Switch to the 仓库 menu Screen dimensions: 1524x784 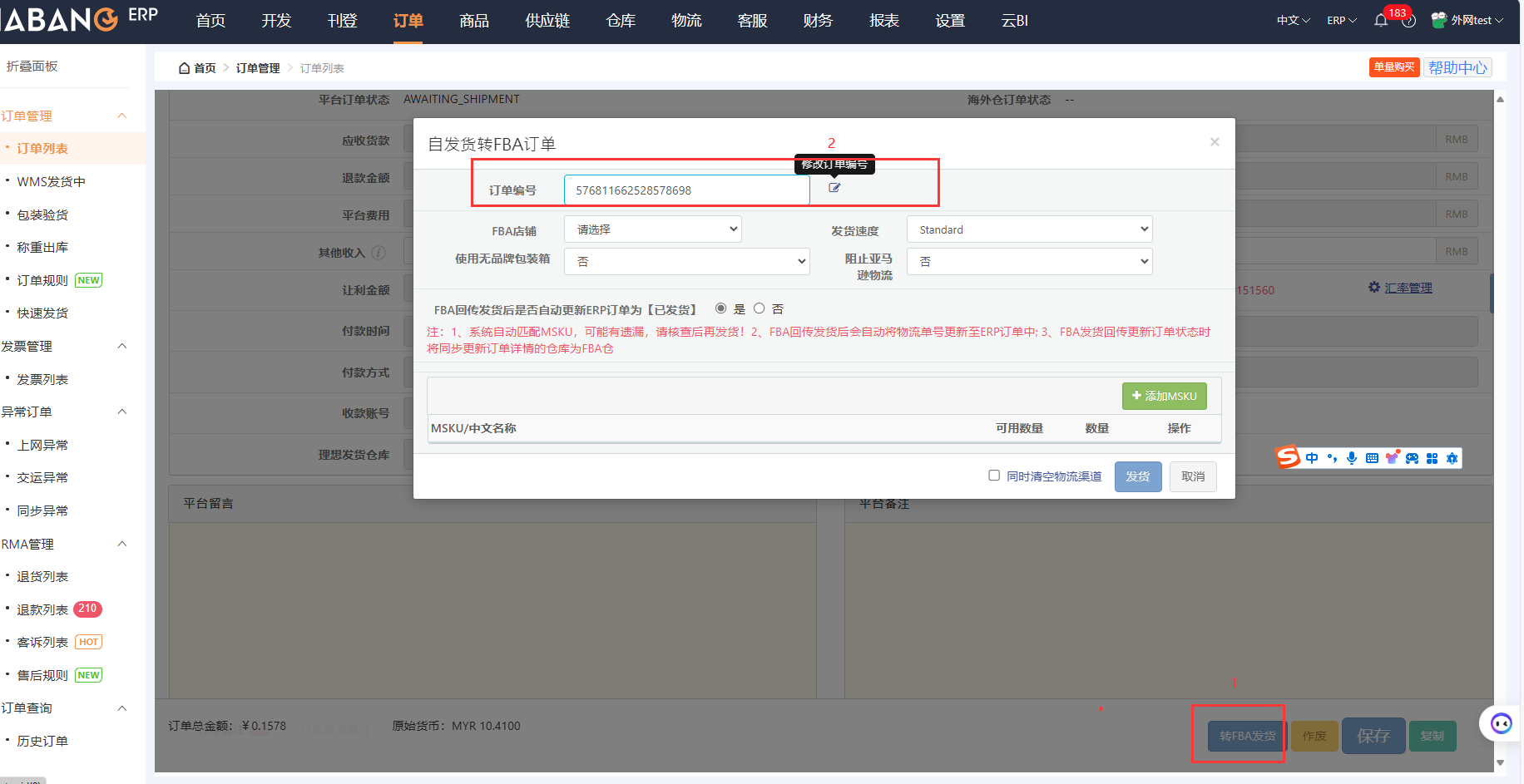[620, 21]
